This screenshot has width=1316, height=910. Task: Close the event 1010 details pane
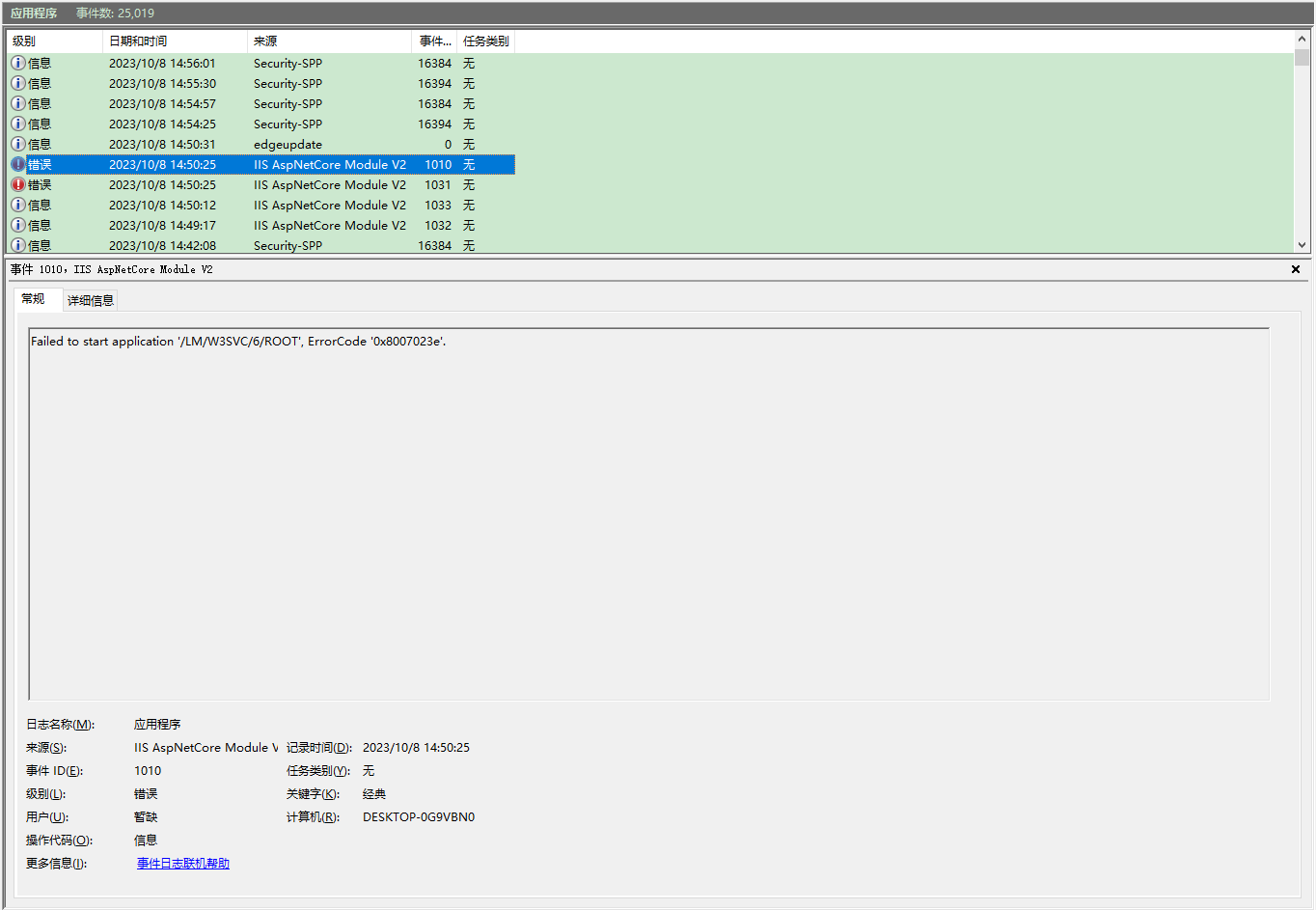pyautogui.click(x=1296, y=269)
